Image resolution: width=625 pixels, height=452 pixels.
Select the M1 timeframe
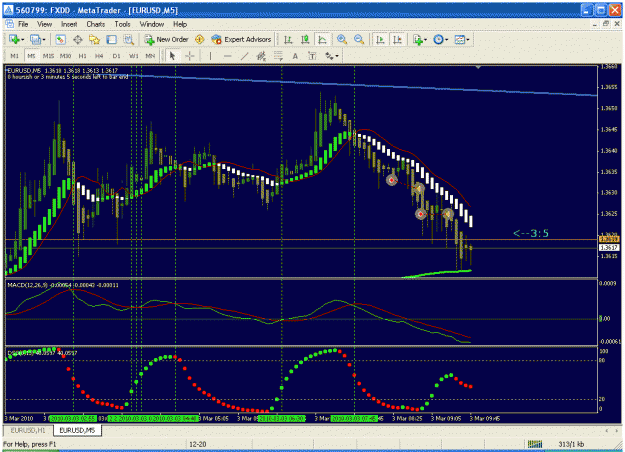point(14,56)
